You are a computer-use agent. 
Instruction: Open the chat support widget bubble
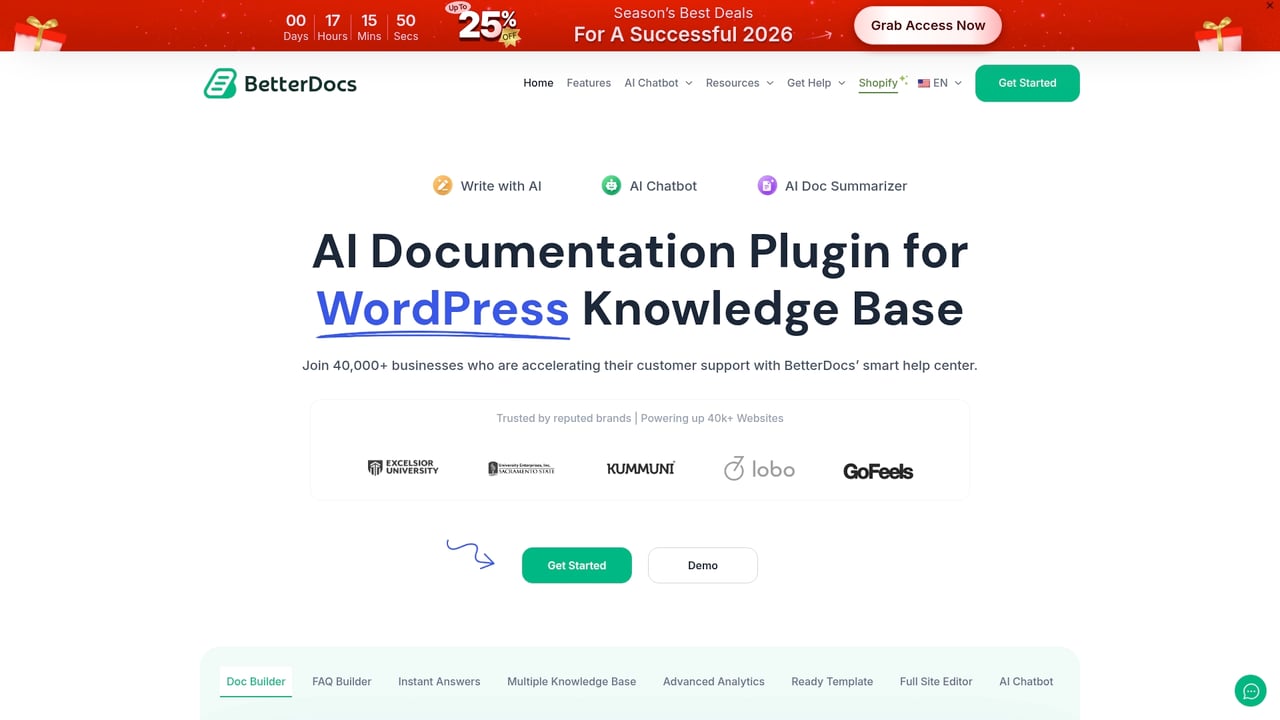click(x=1250, y=690)
